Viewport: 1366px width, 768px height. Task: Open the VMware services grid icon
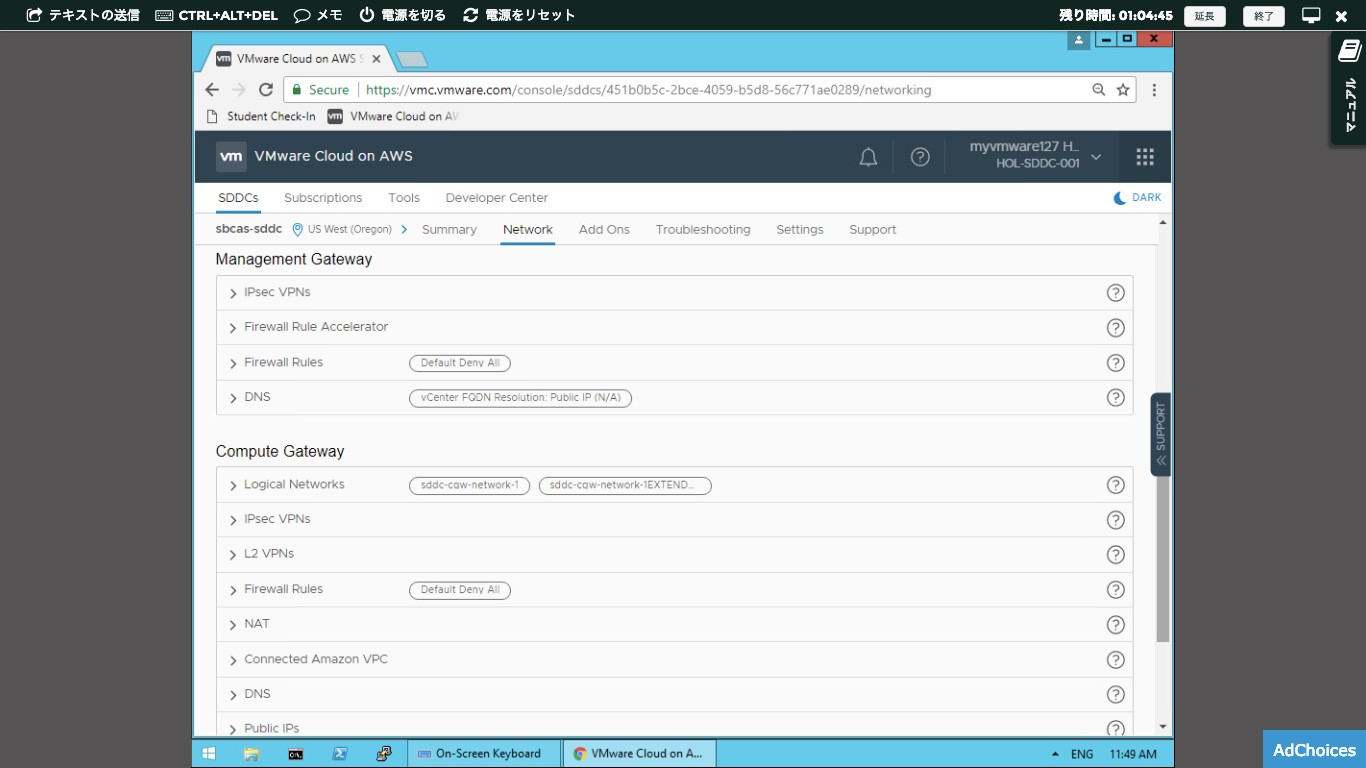point(1145,157)
